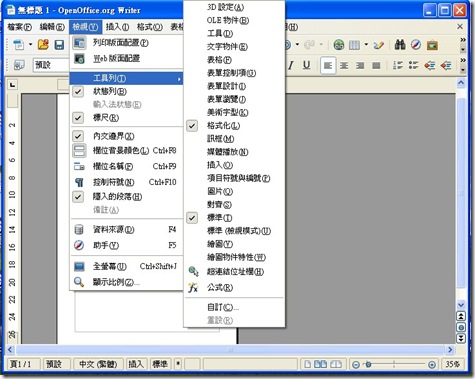The height and width of the screenshot is (379, 475).
Task: Open the Gallery picture icon
Action: tap(432, 45)
